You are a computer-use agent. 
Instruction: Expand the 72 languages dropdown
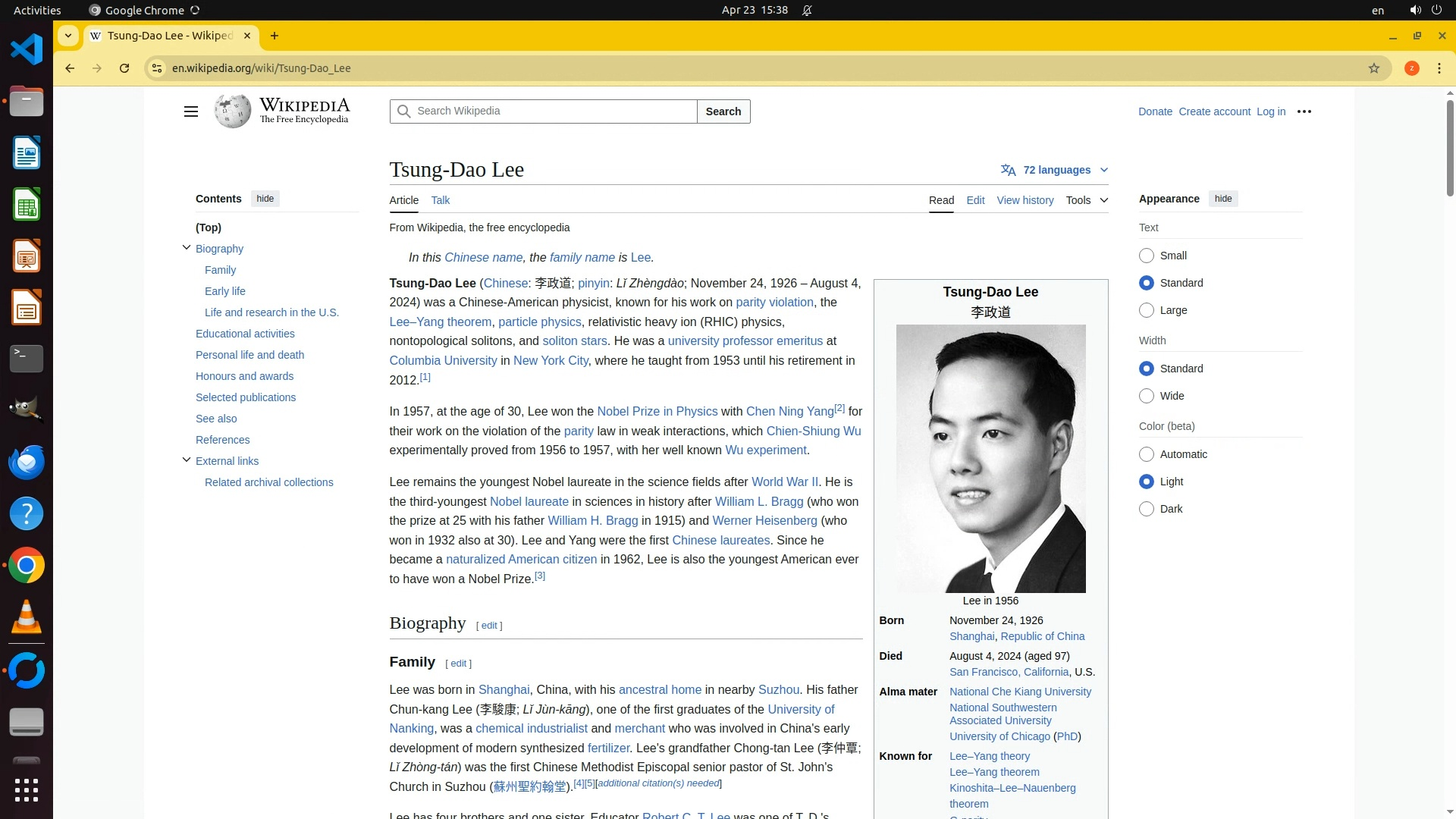pos(1055,170)
